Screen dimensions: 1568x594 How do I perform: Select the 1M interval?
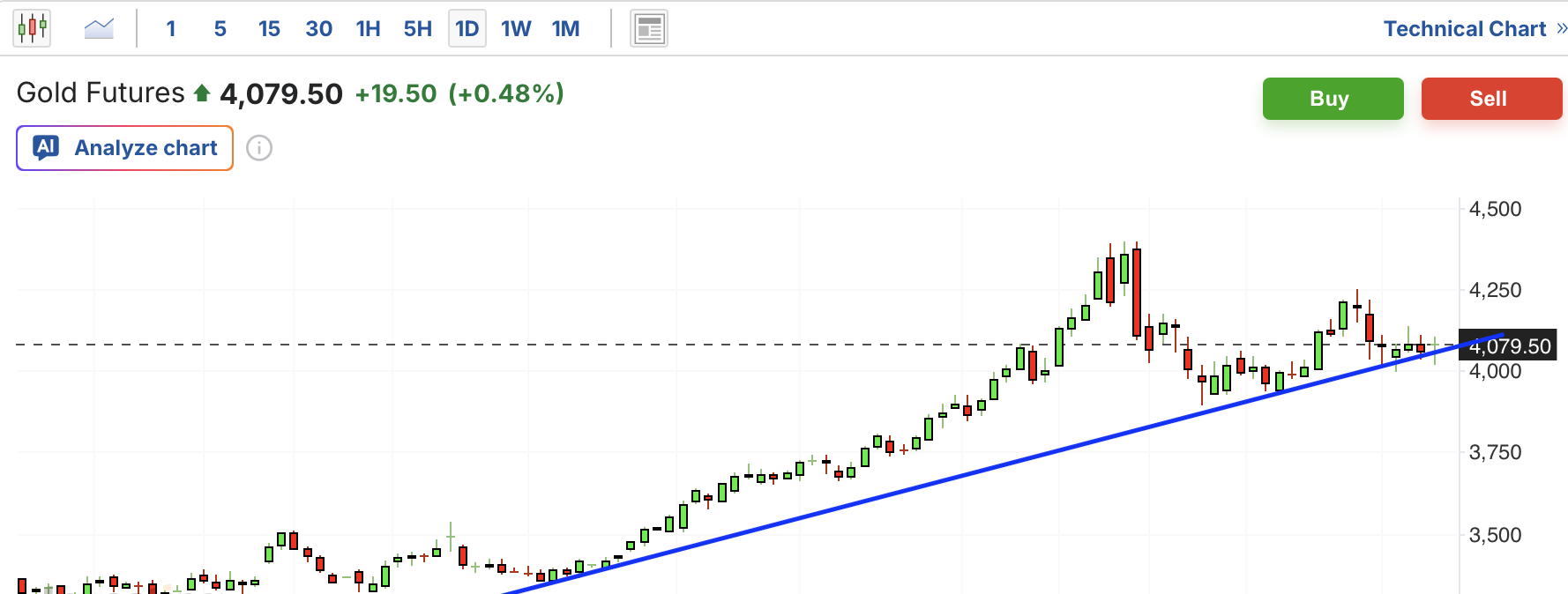point(565,29)
